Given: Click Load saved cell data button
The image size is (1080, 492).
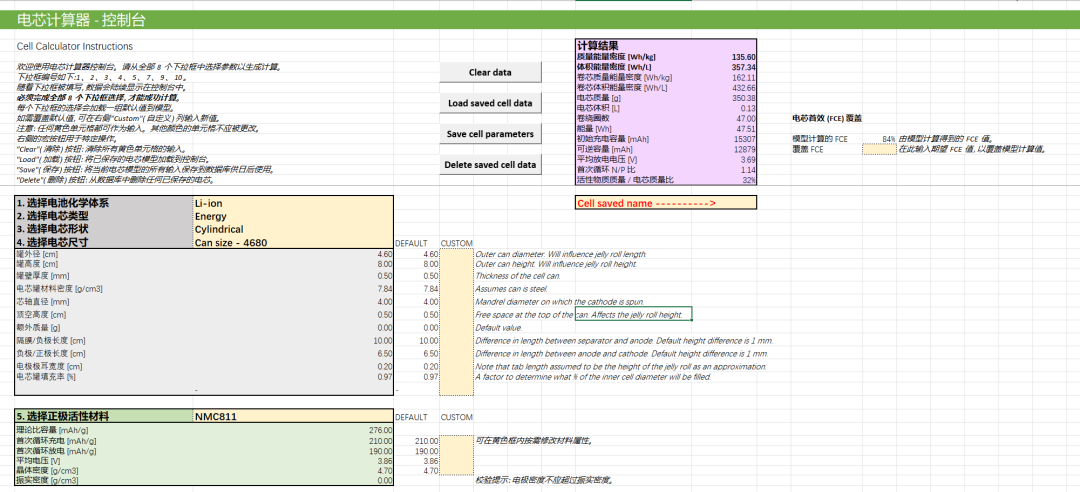Looking at the screenshot, I should 490,103.
